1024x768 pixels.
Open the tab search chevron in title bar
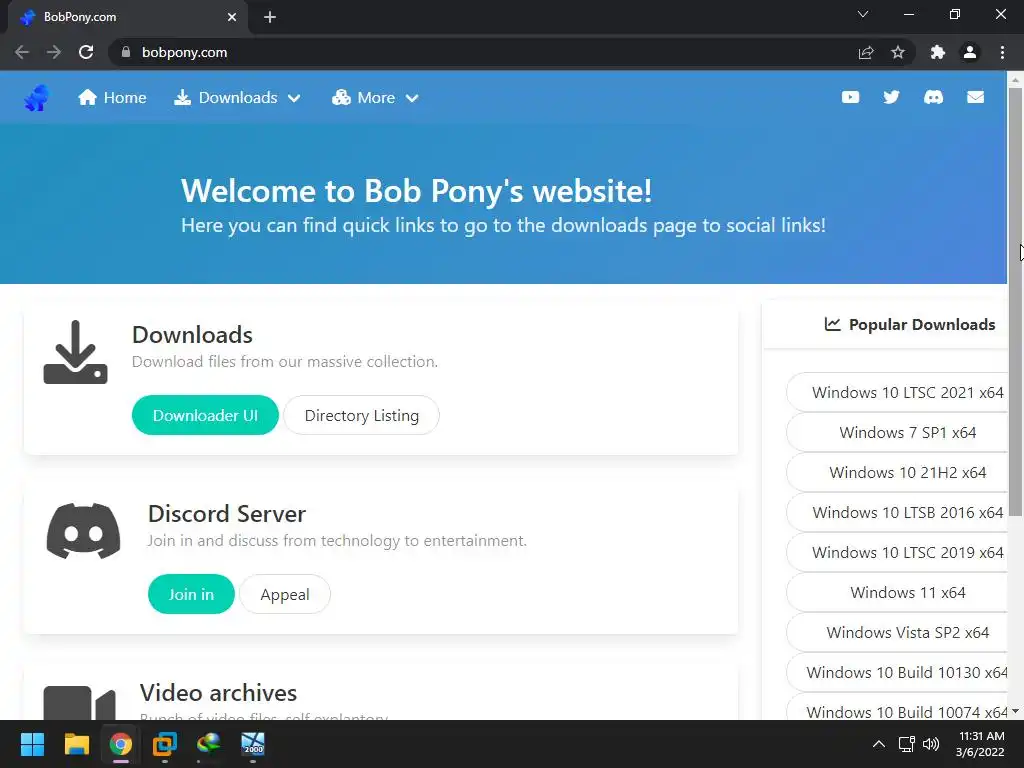click(x=863, y=14)
